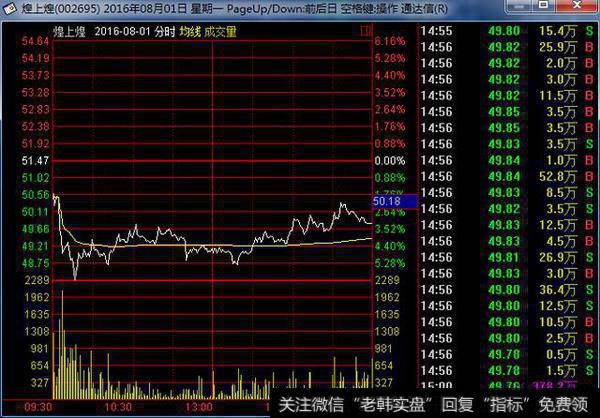Click the 50.11 price axis label
The image size is (600, 418).
pyautogui.click(x=36, y=212)
